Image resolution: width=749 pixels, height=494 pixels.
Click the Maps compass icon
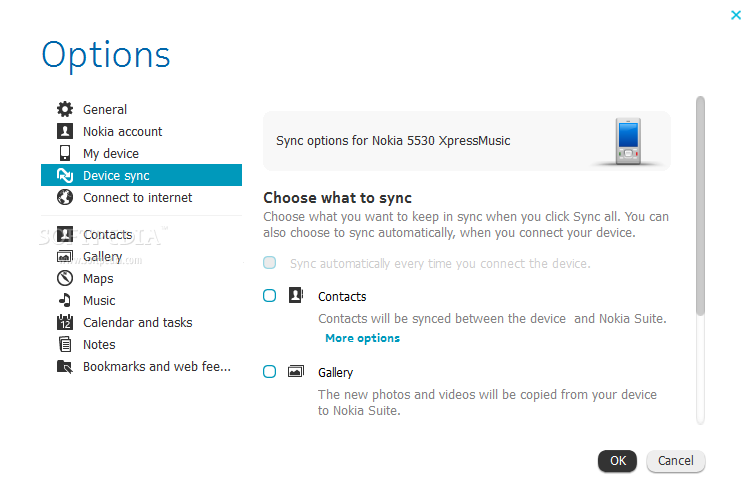tap(65, 279)
